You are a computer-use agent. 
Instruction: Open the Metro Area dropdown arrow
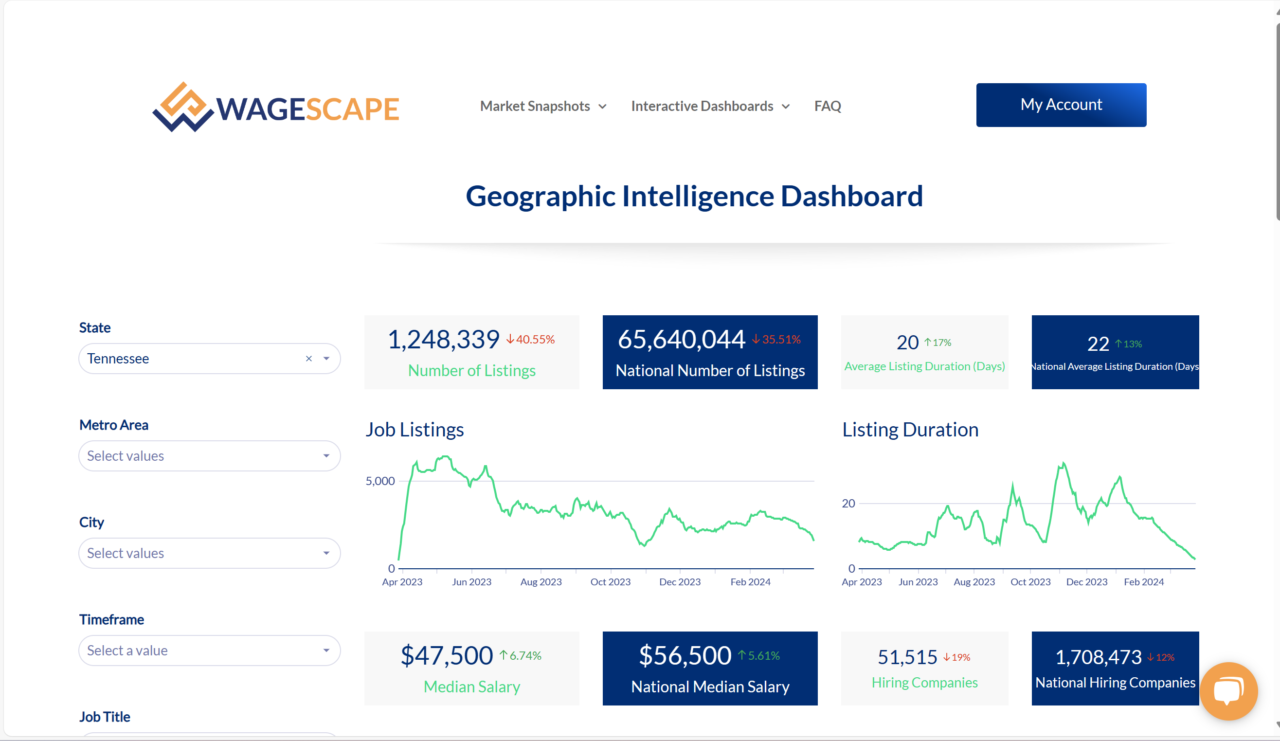coord(325,456)
